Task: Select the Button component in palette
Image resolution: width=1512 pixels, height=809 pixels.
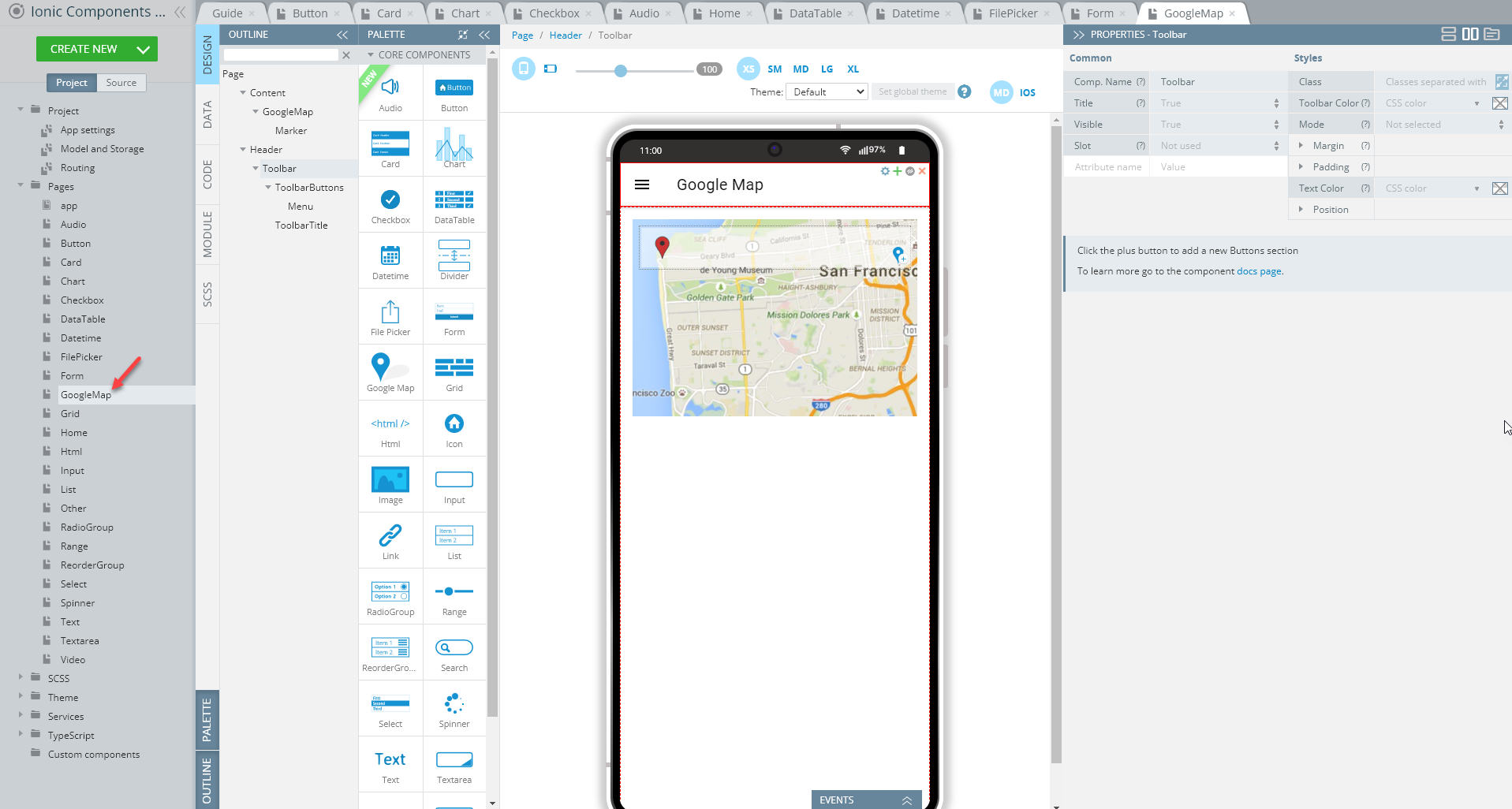Action: pos(454,93)
